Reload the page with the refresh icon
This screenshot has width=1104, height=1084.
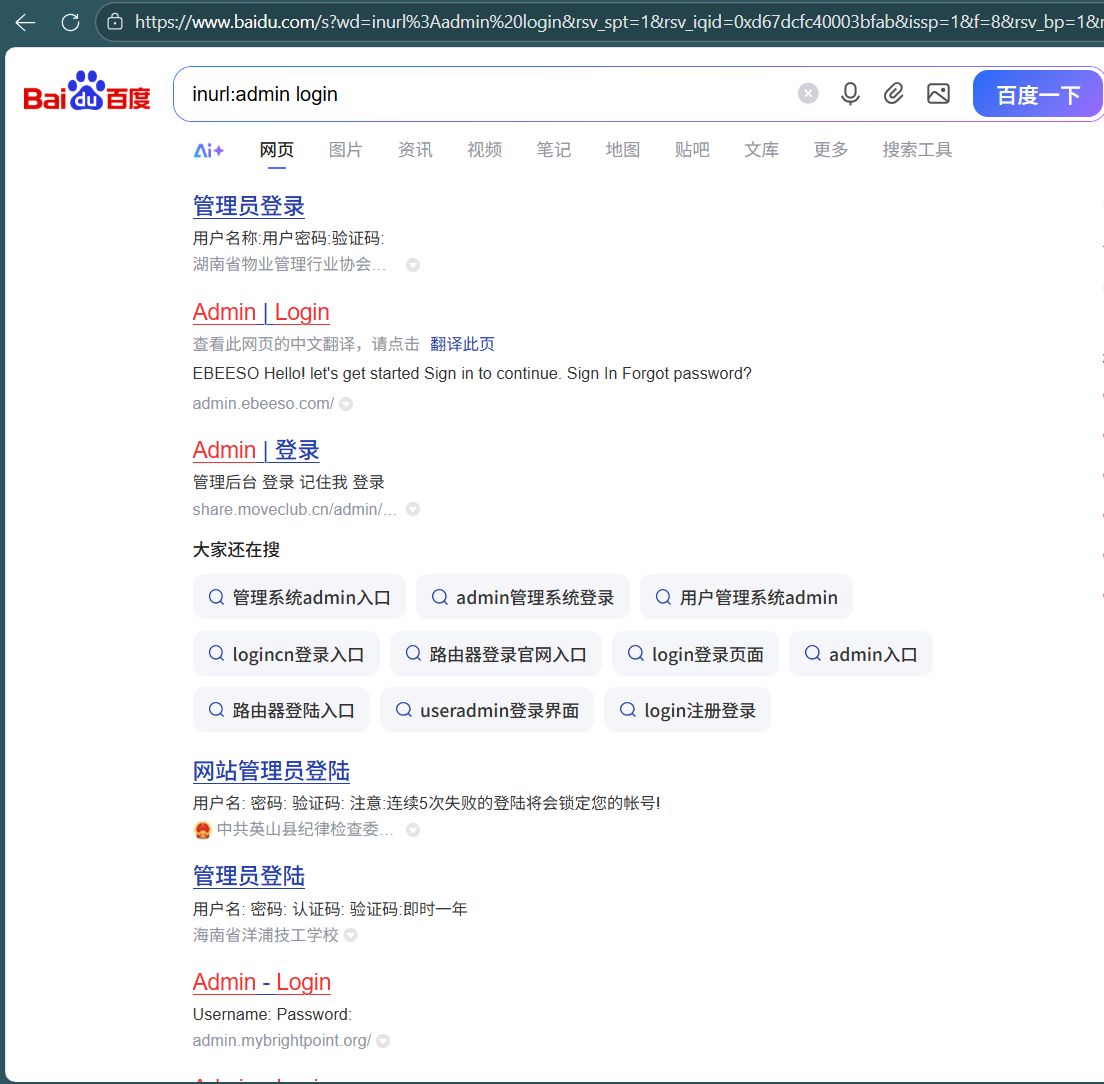pyautogui.click(x=70, y=23)
